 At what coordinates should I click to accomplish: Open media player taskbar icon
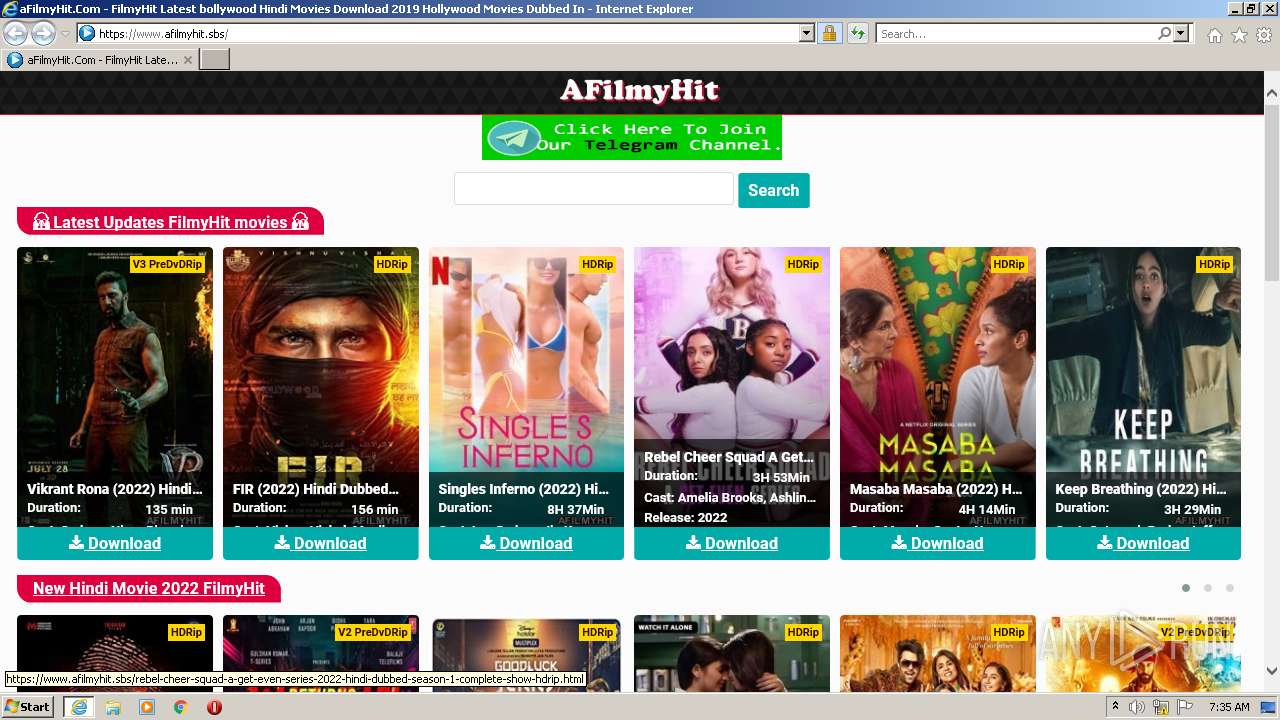tap(147, 707)
